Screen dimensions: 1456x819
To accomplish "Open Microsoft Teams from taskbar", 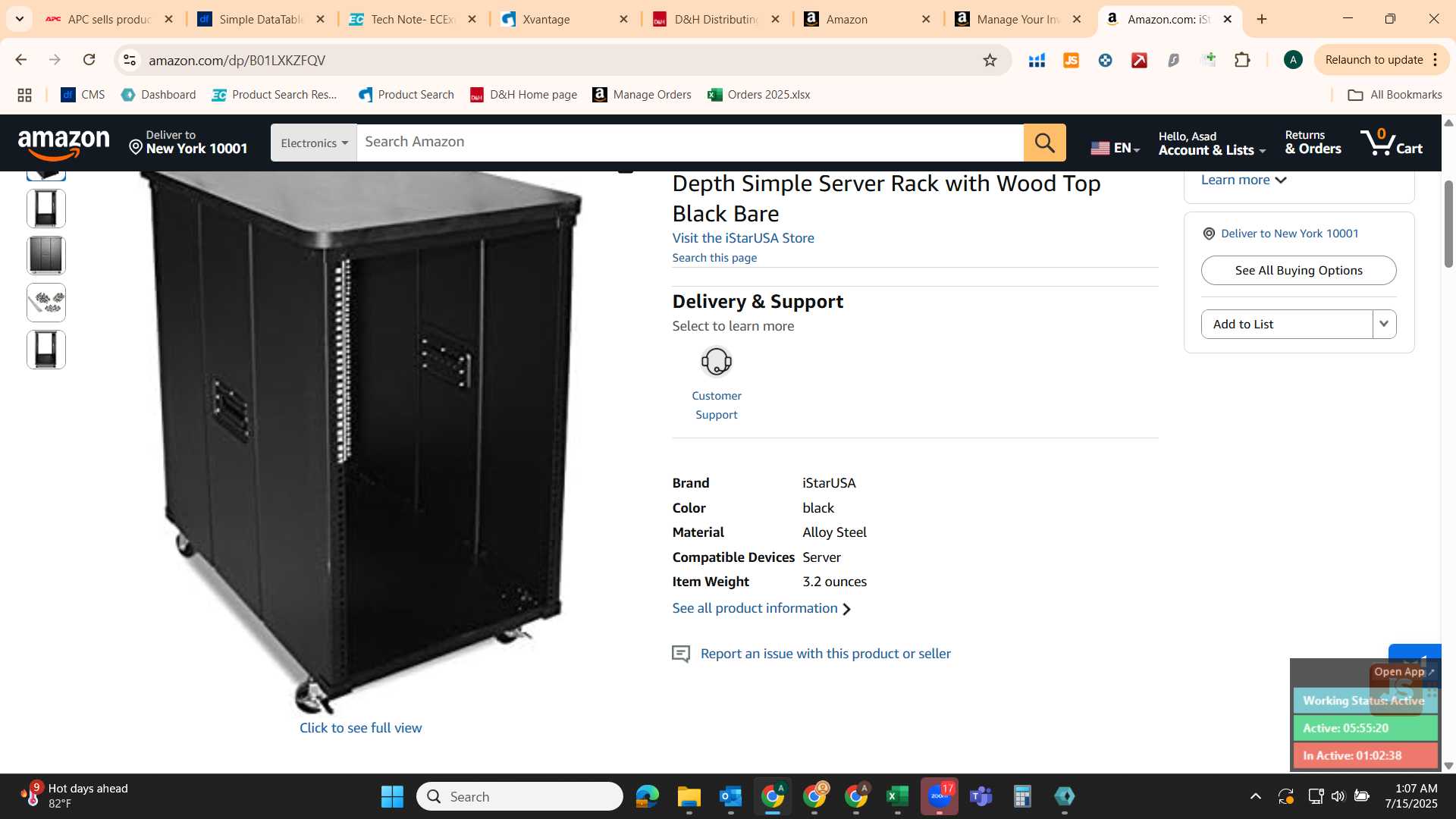I will [x=981, y=796].
